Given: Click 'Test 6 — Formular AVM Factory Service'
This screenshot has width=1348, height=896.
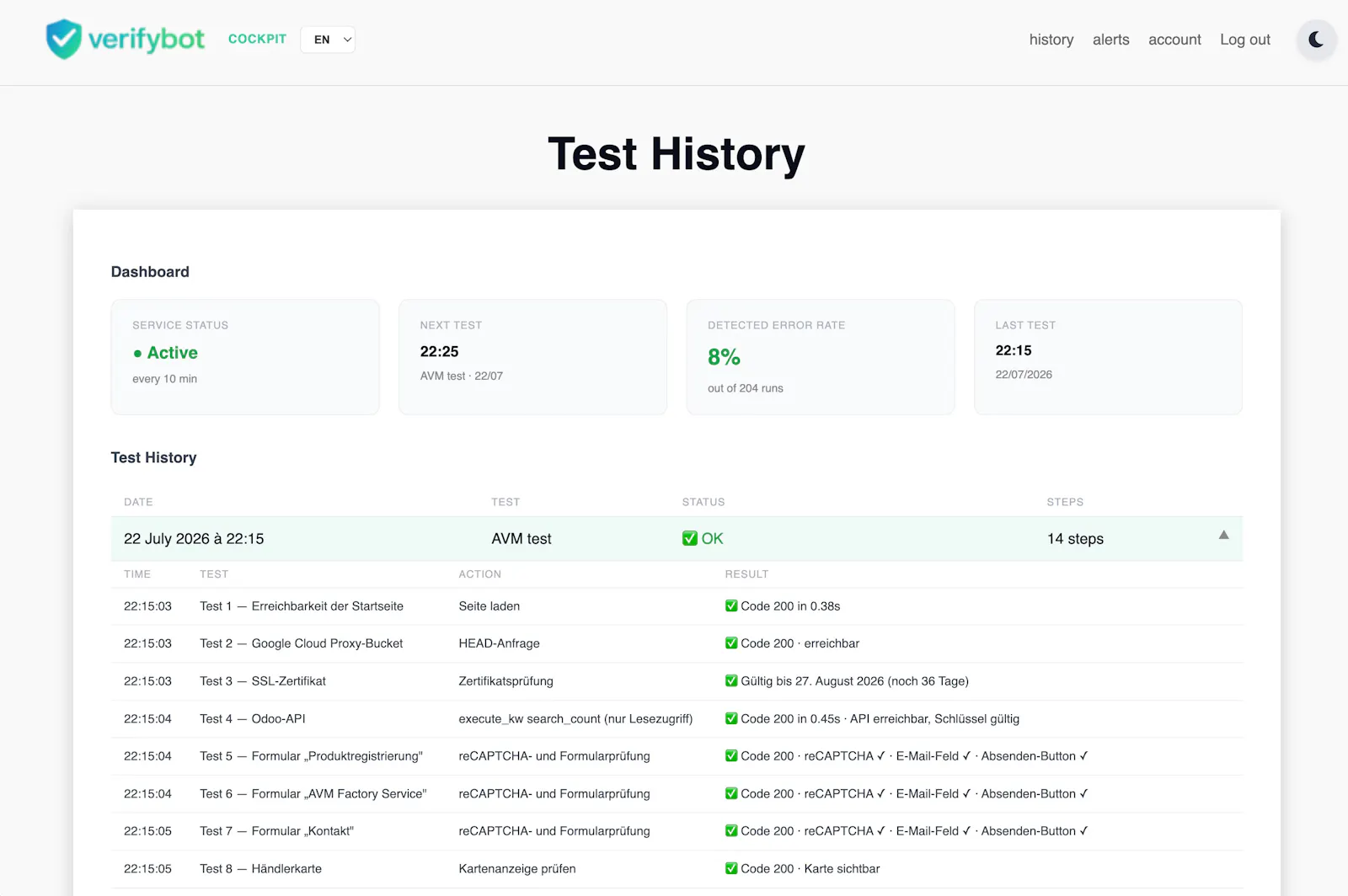Looking at the screenshot, I should (313, 794).
